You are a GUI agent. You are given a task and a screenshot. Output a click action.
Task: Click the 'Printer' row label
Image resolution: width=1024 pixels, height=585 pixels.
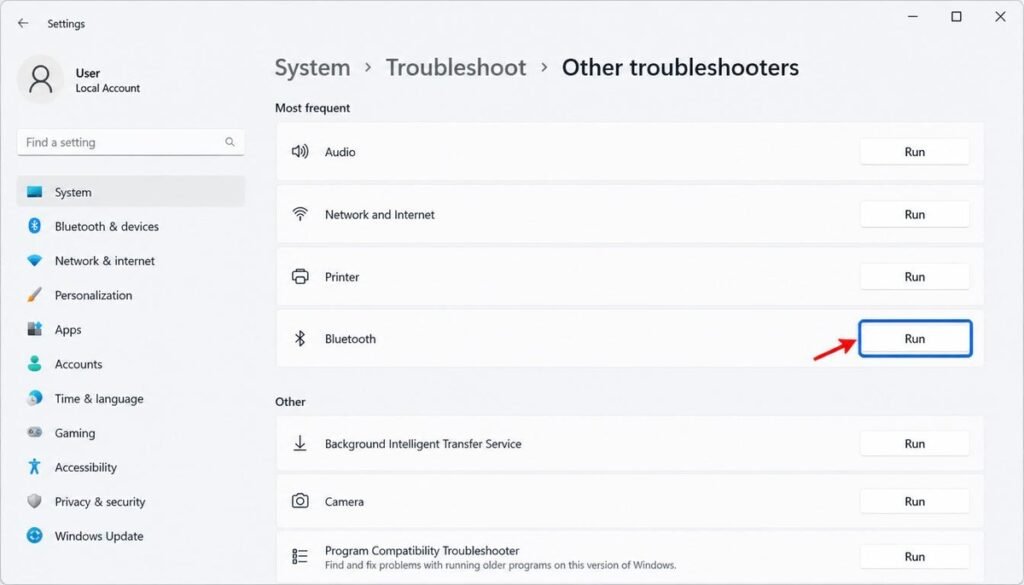click(x=342, y=276)
